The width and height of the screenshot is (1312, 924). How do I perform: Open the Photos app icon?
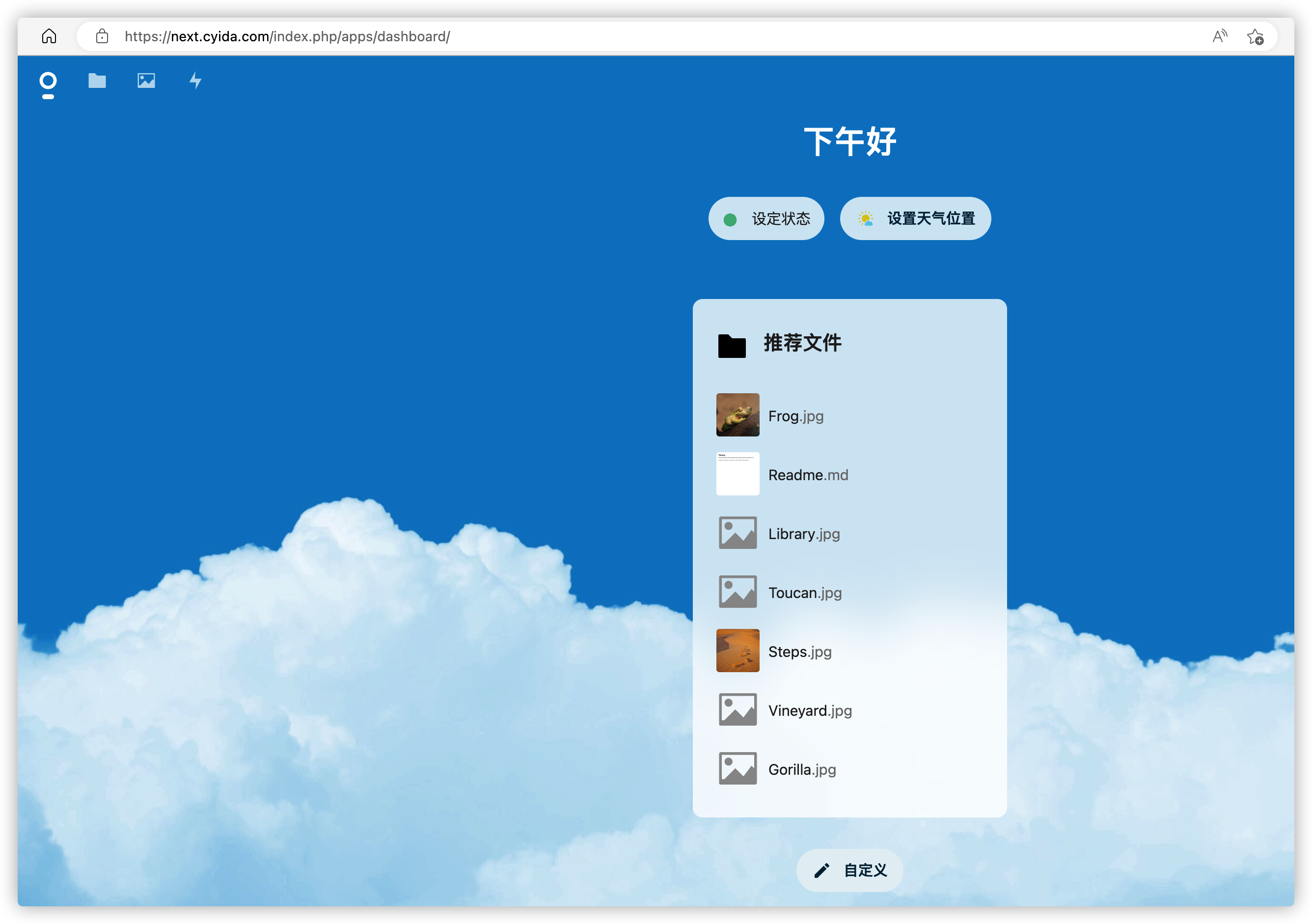pyautogui.click(x=146, y=81)
